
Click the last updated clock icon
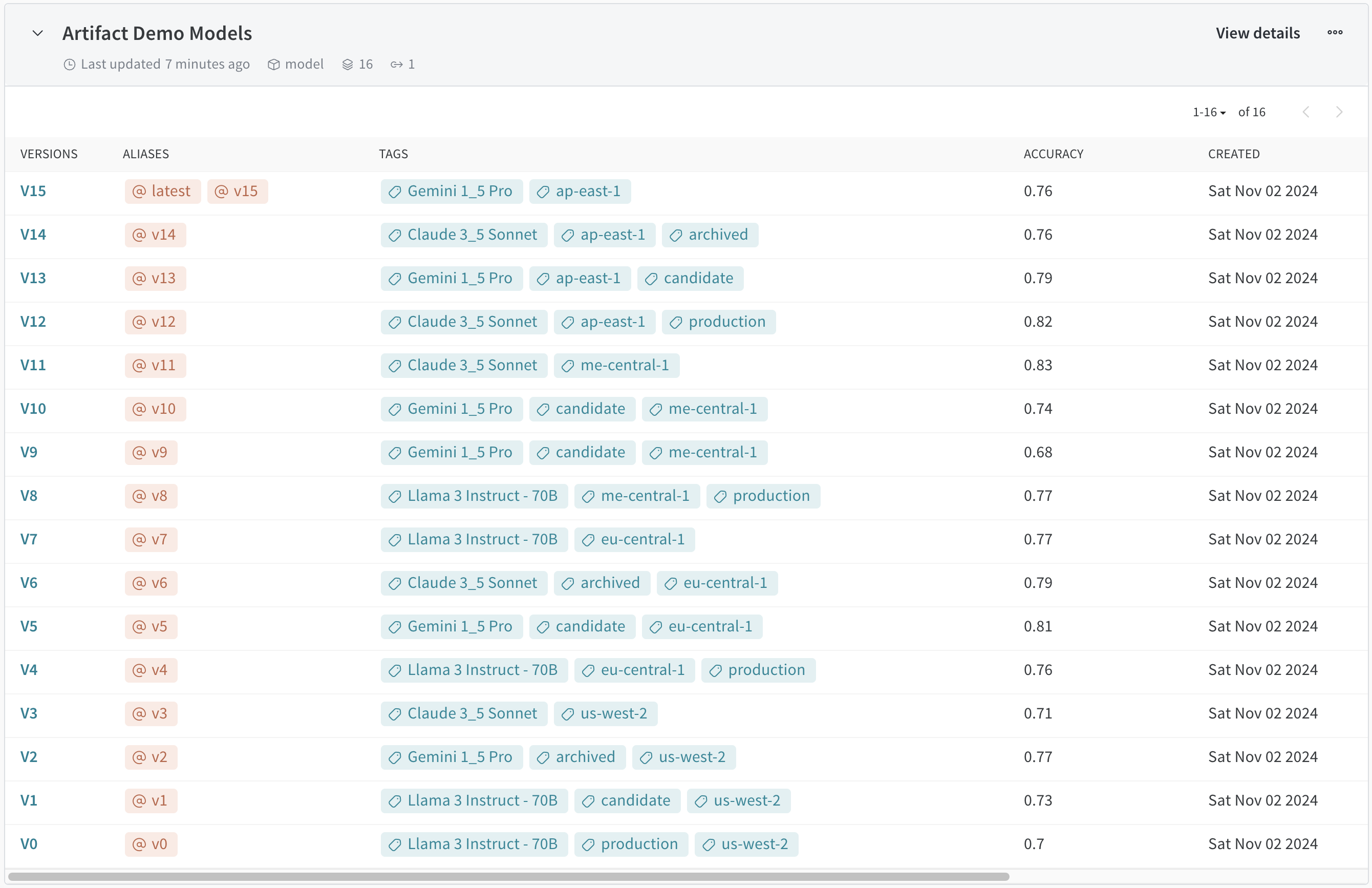click(70, 65)
